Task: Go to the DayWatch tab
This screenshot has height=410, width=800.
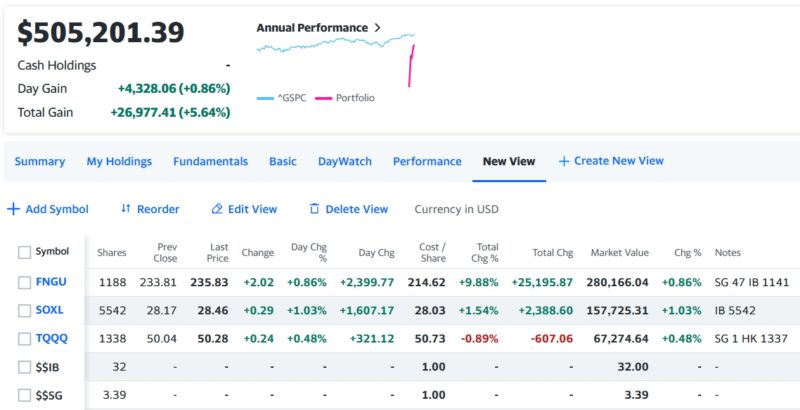Action: [x=344, y=161]
